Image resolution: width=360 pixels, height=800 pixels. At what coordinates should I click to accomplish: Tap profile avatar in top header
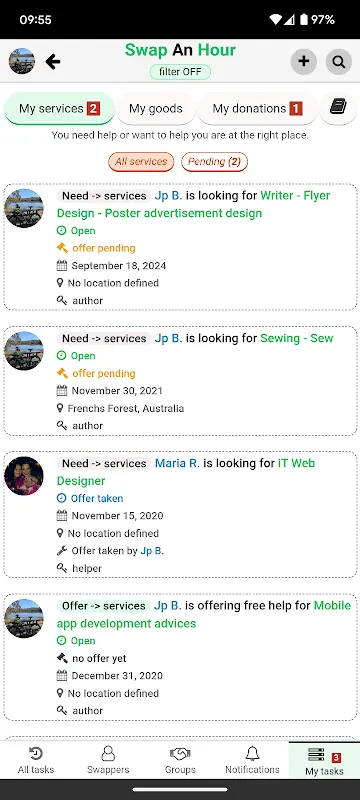point(22,62)
